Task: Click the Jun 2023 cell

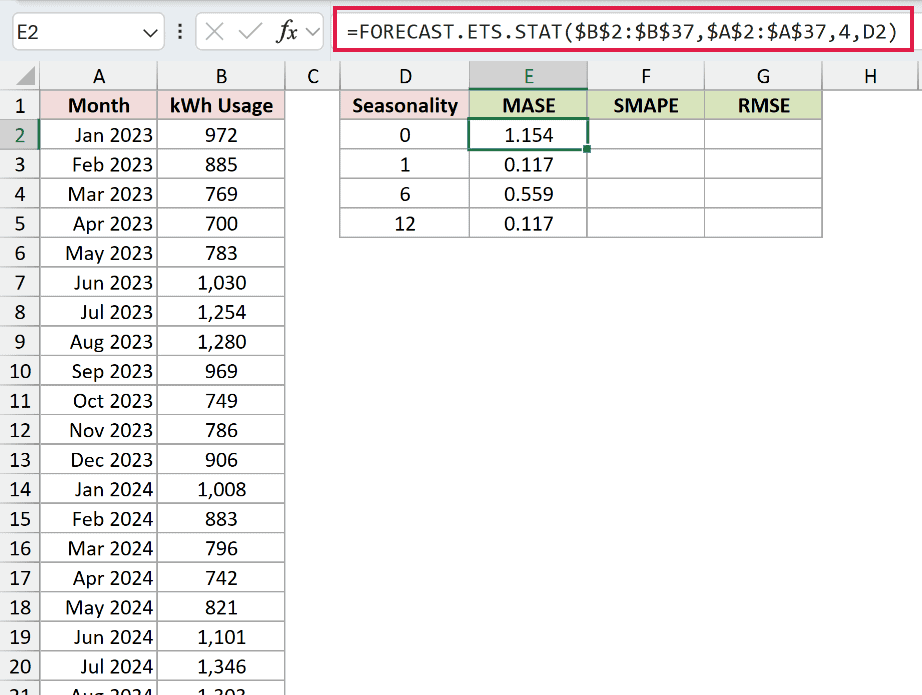Action: (x=99, y=282)
